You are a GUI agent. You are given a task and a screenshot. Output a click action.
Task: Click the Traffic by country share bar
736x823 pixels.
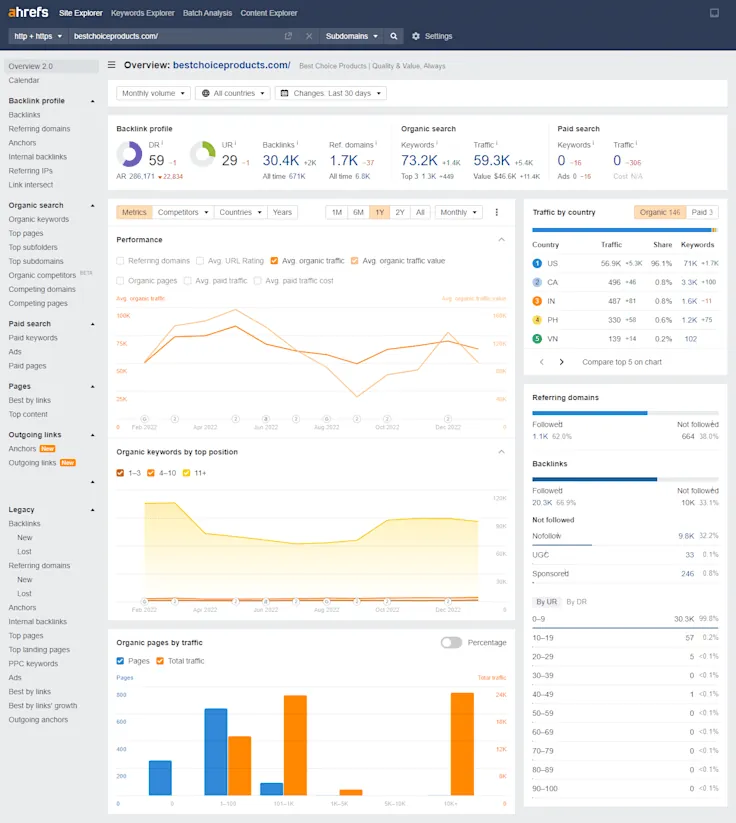625,230
